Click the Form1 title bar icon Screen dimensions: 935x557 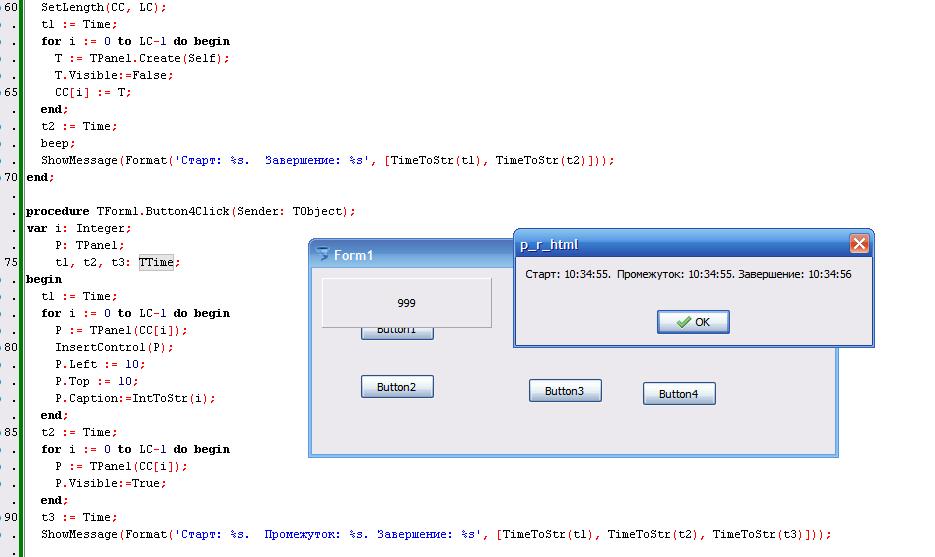322,254
